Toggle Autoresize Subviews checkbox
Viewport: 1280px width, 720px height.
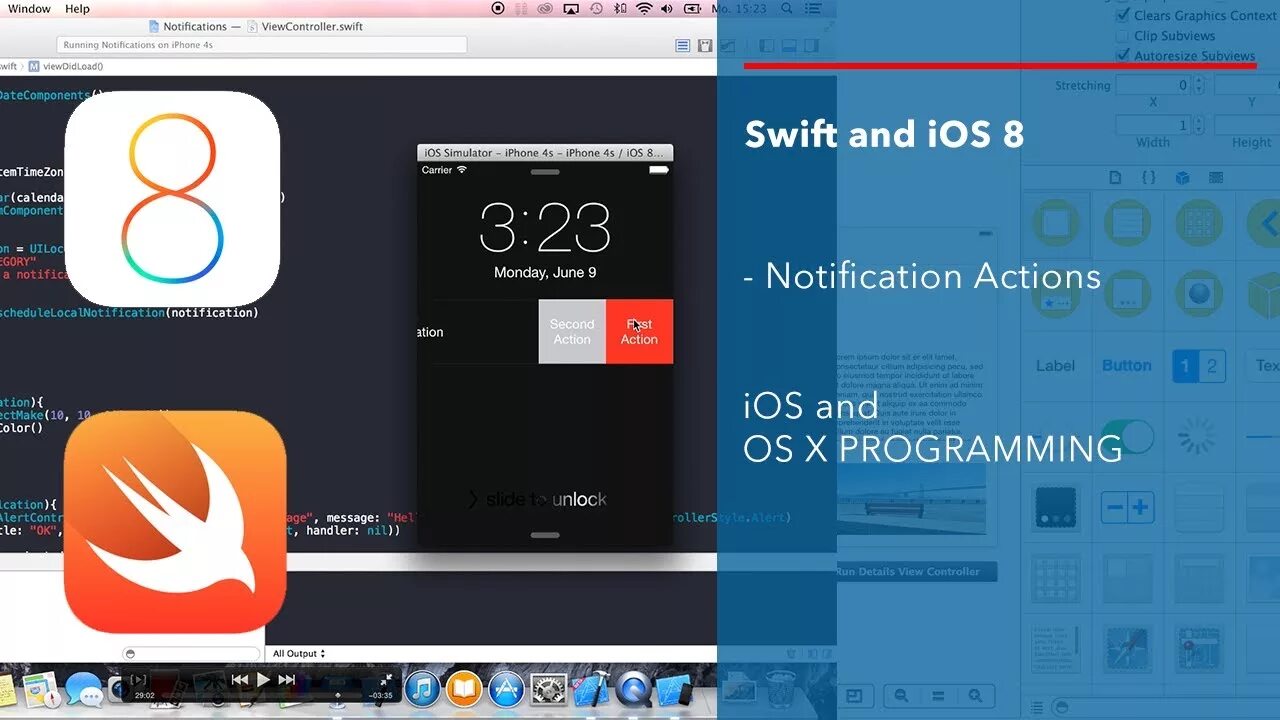point(1122,55)
